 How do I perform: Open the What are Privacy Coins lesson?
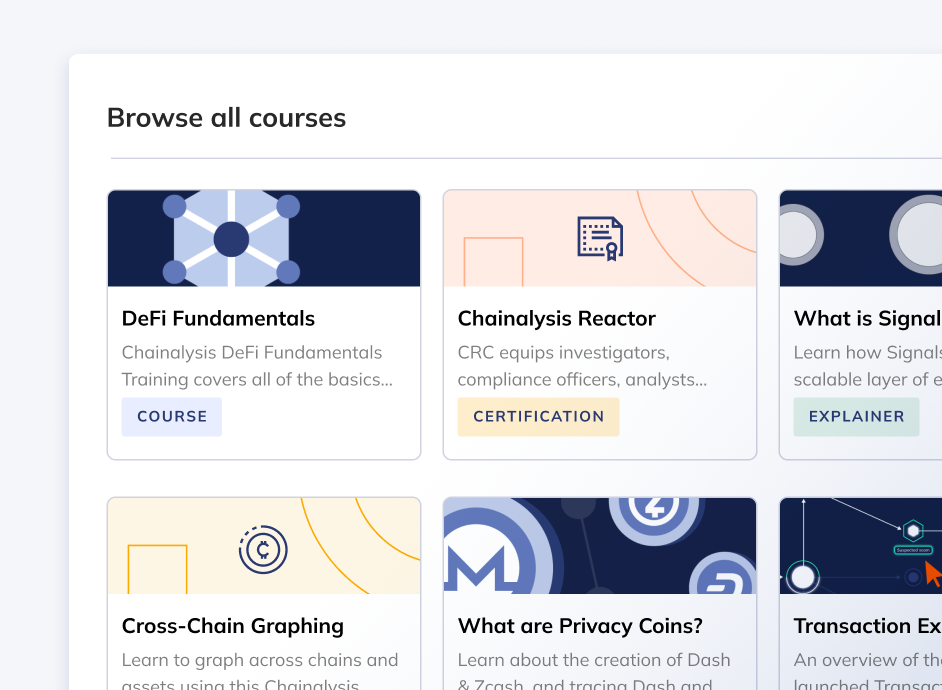(x=580, y=626)
